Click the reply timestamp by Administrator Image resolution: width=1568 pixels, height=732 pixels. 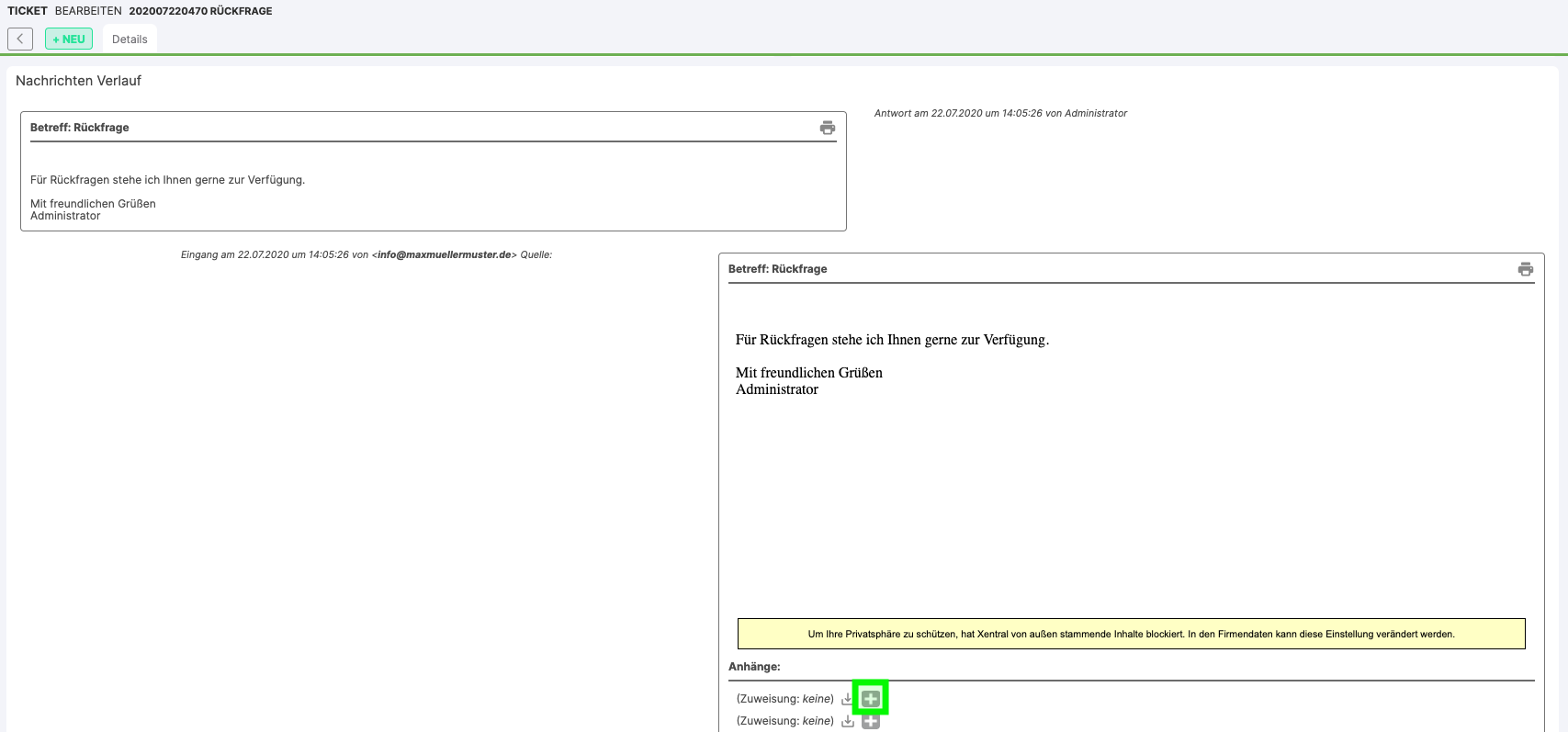1000,114
